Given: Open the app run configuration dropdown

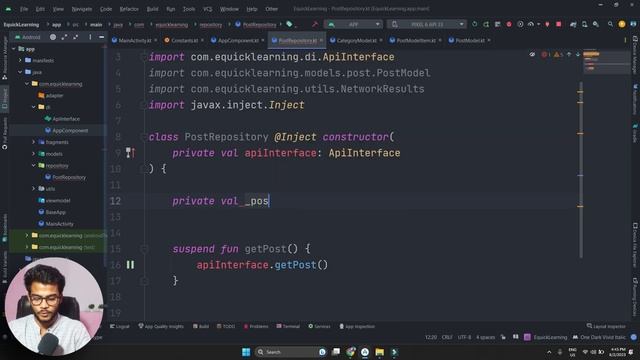Looking at the screenshot, I should click(x=353, y=24).
